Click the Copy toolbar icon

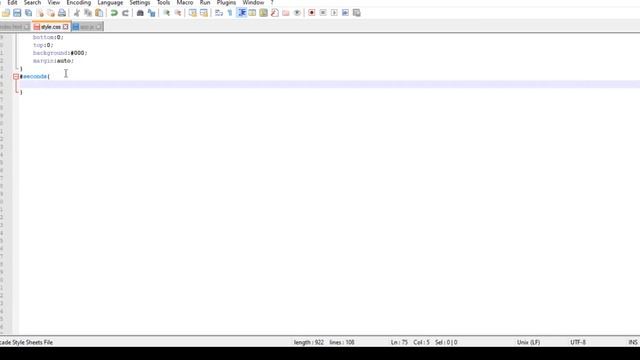[88, 13]
